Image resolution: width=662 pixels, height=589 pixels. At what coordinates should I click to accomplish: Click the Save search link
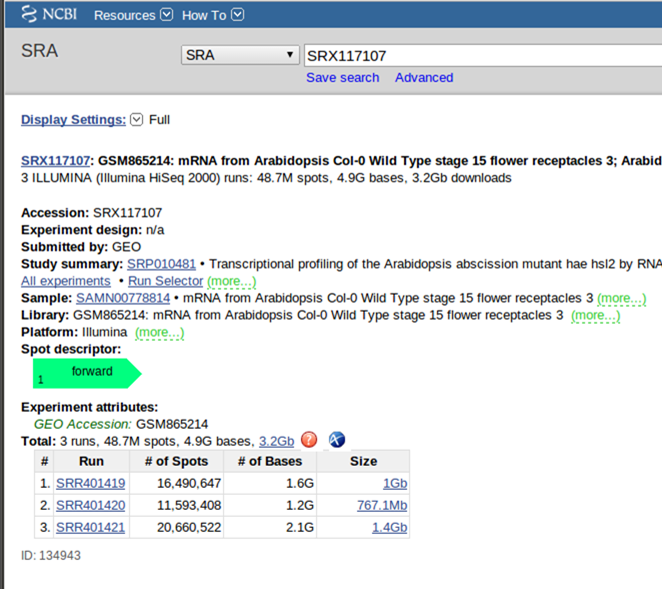pos(342,78)
